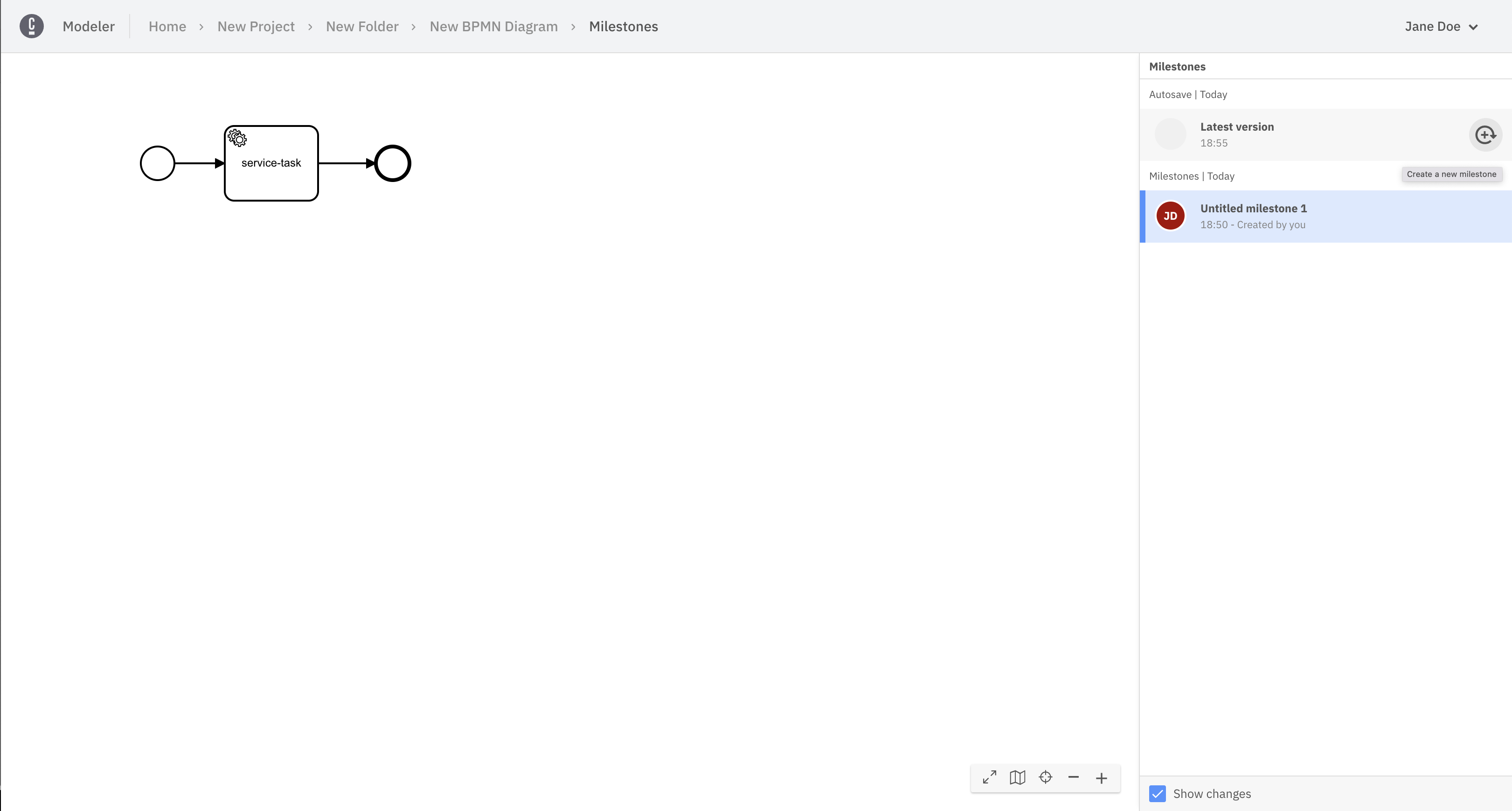Toggle the minimap icon

pyautogui.click(x=1017, y=777)
